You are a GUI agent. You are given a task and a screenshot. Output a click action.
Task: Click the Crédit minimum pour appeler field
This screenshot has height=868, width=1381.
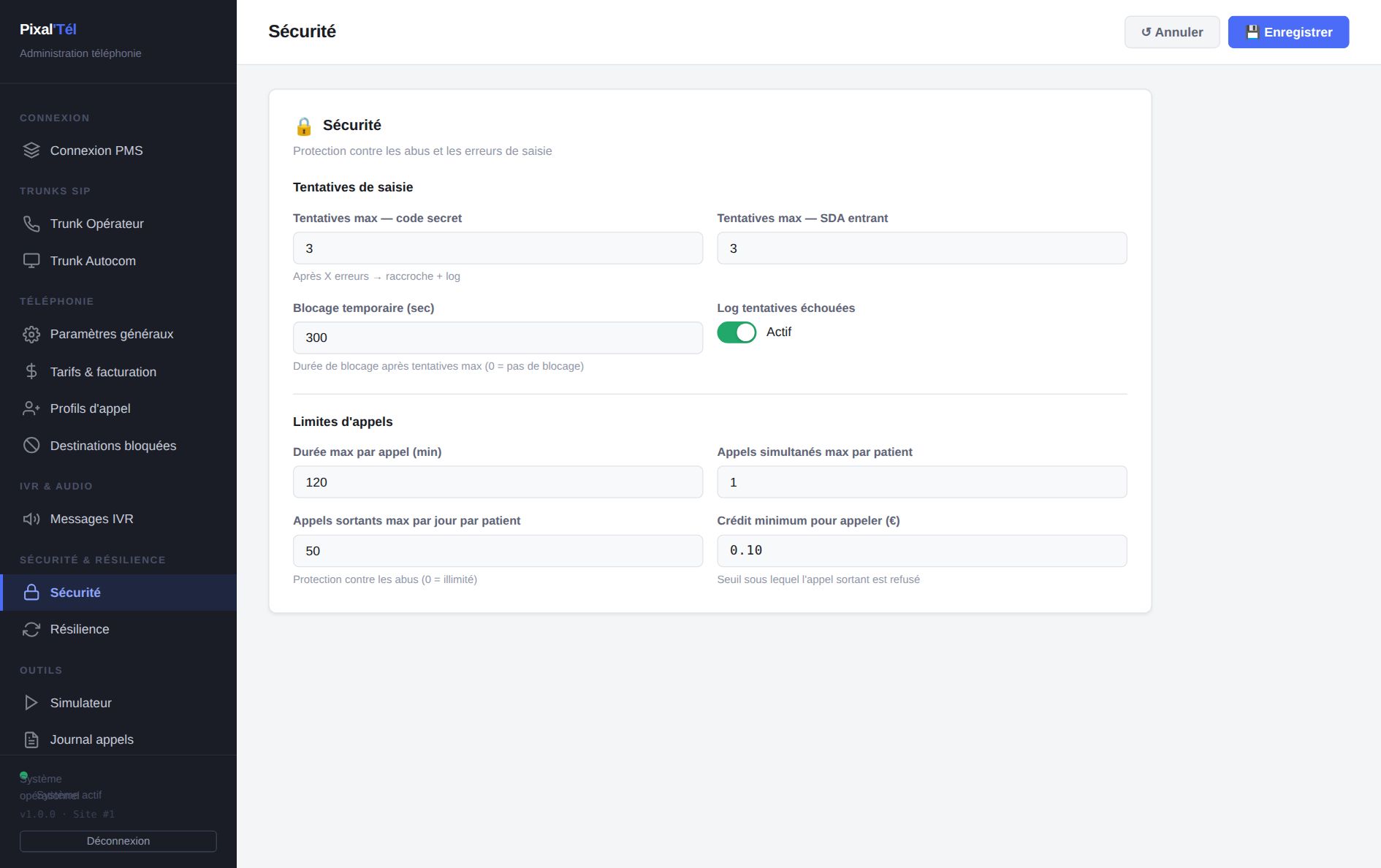[922, 551]
